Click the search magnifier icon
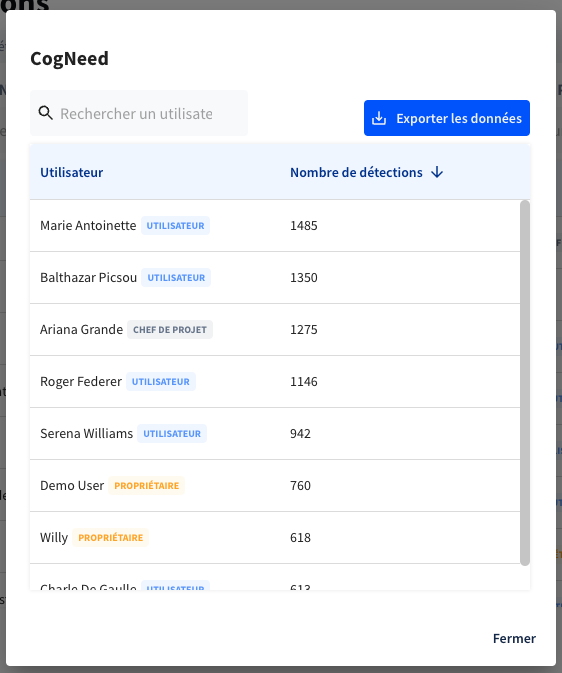 pos(46,113)
